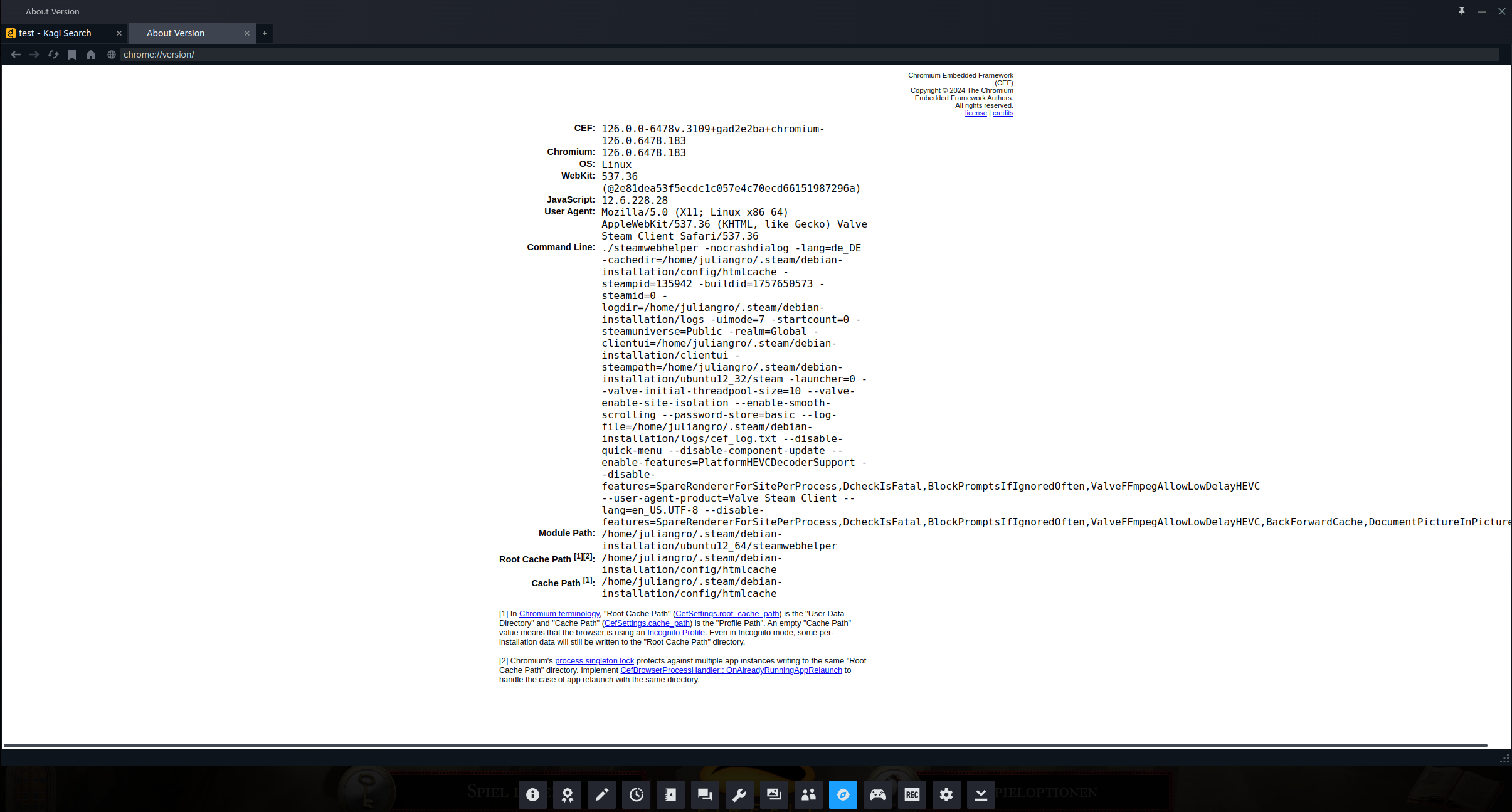Open a new browser tab
The width and height of the screenshot is (1512, 812).
(x=265, y=33)
